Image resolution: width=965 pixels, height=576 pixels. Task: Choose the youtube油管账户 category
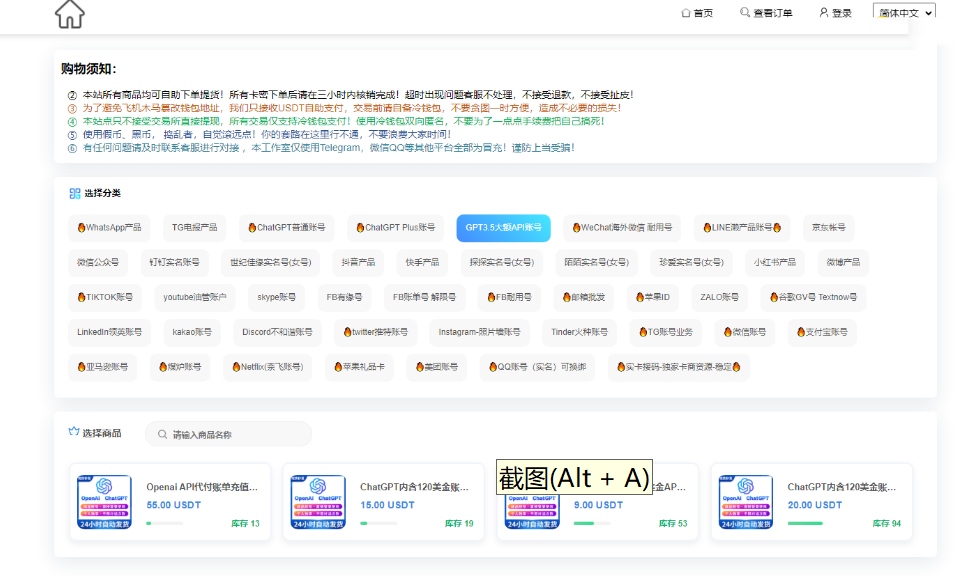(194, 298)
